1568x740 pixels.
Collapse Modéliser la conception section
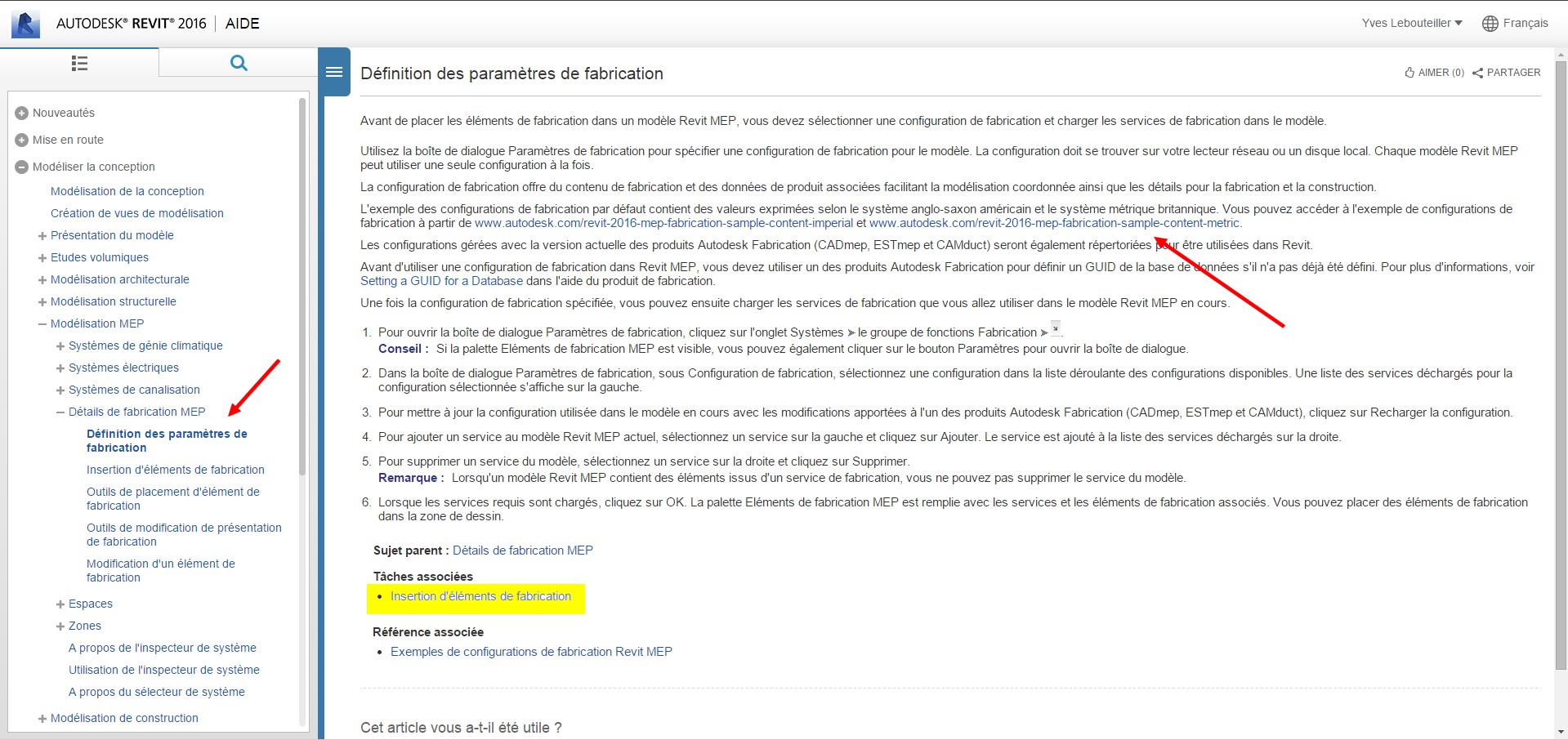click(x=22, y=167)
